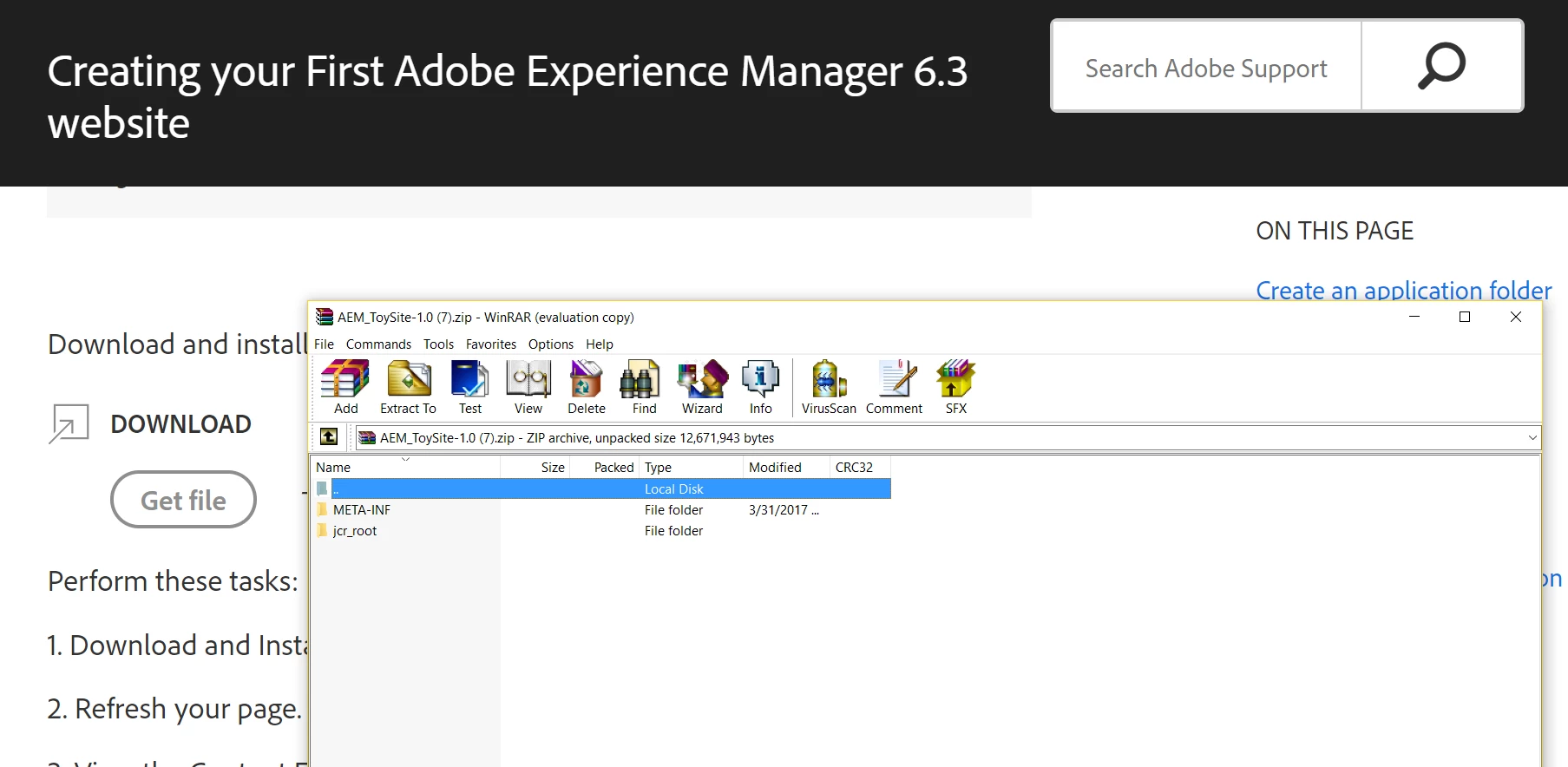Click the DOWNLOAD heading text
Image resolution: width=1568 pixels, height=767 pixels.
[x=180, y=424]
